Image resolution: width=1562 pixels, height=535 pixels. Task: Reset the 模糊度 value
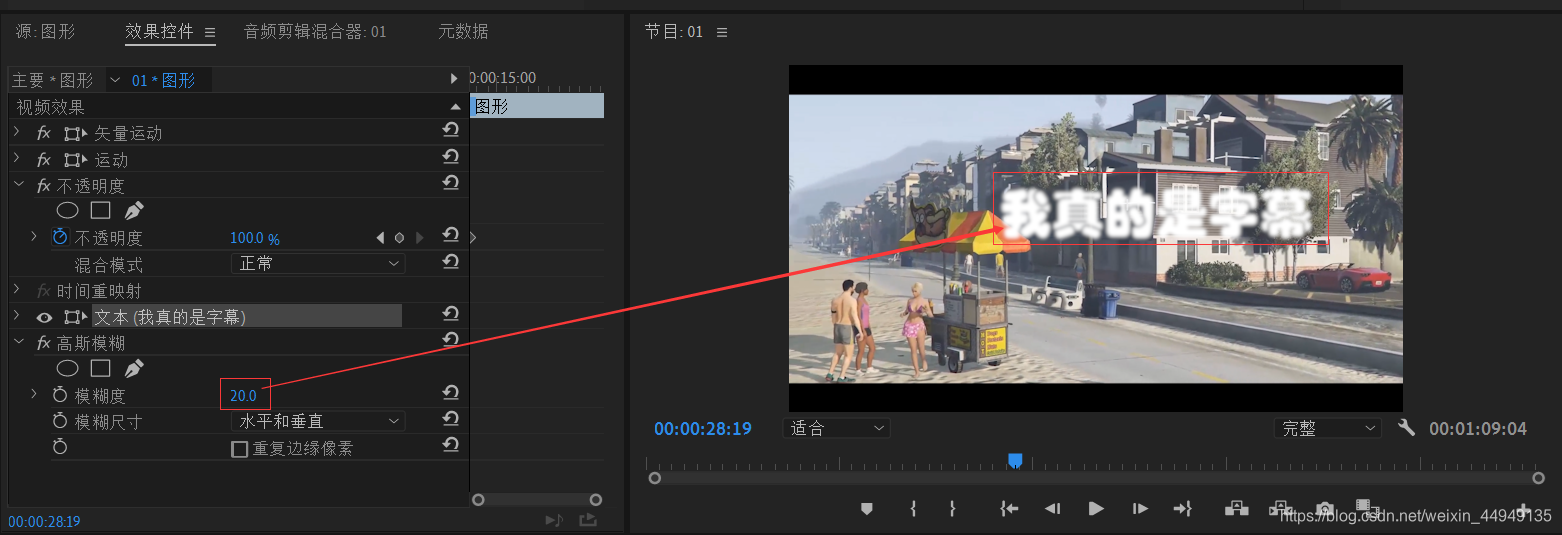[451, 394]
